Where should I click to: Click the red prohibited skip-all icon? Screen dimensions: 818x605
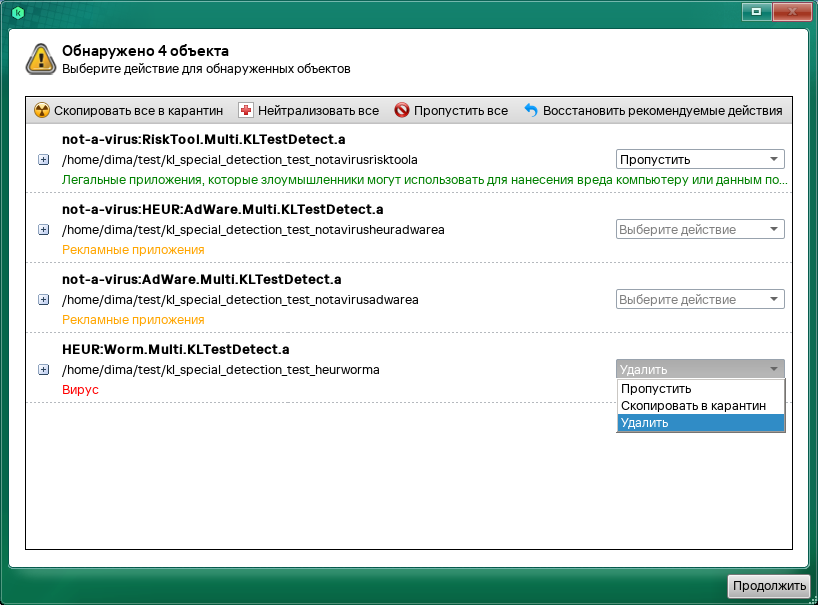[402, 111]
